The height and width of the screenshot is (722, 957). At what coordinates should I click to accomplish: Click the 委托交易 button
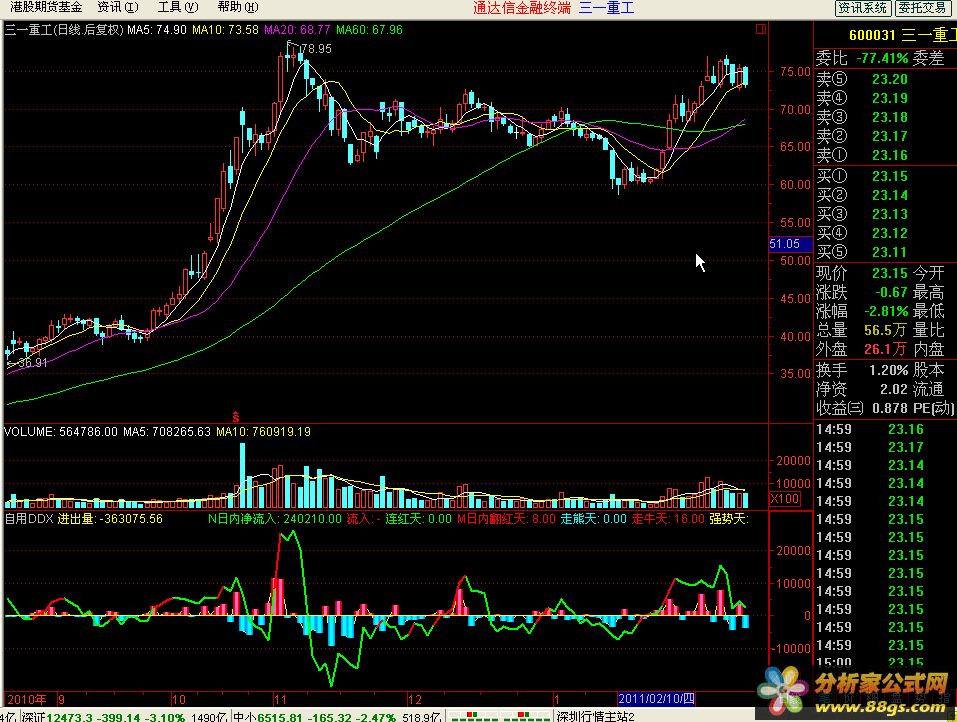pyautogui.click(x=922, y=8)
